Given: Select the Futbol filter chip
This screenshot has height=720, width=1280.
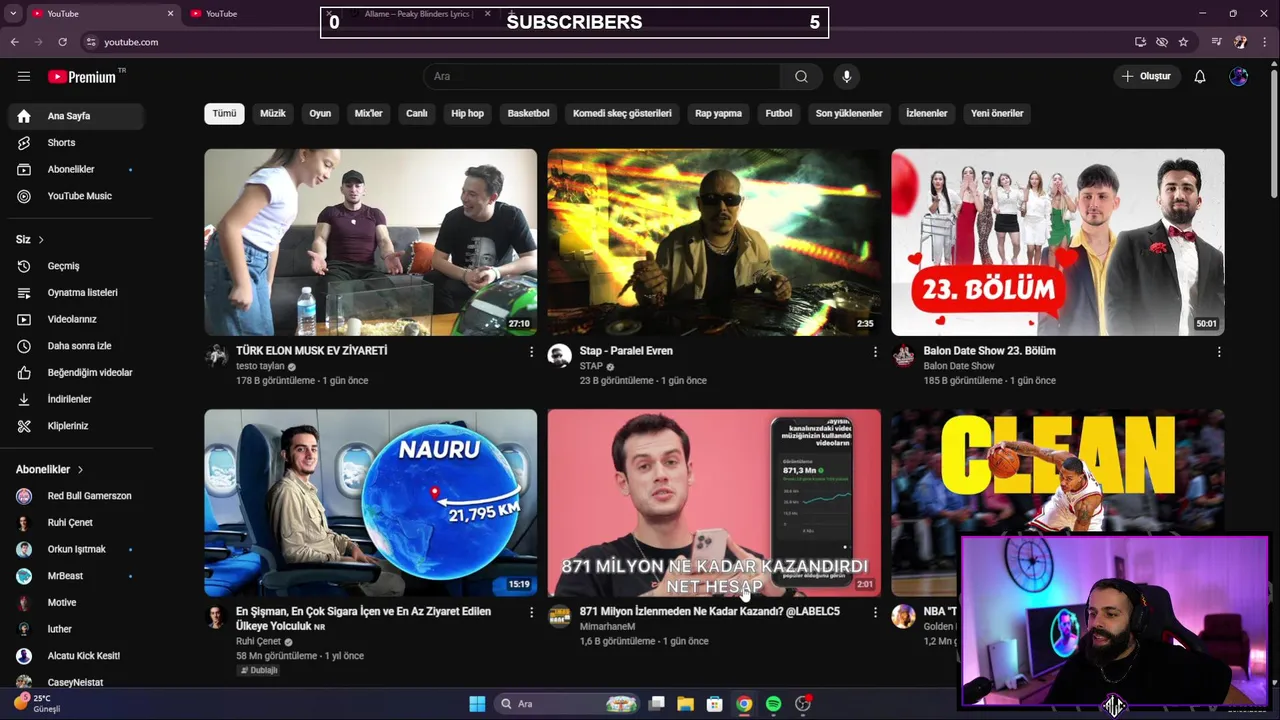Looking at the screenshot, I should pyautogui.click(x=779, y=113).
